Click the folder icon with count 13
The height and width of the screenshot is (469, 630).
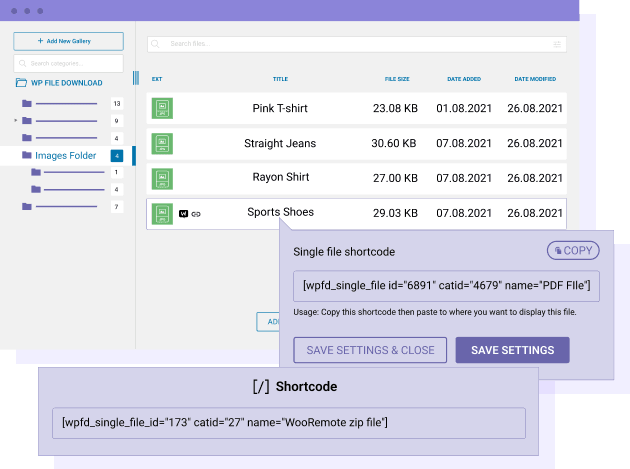coord(27,103)
